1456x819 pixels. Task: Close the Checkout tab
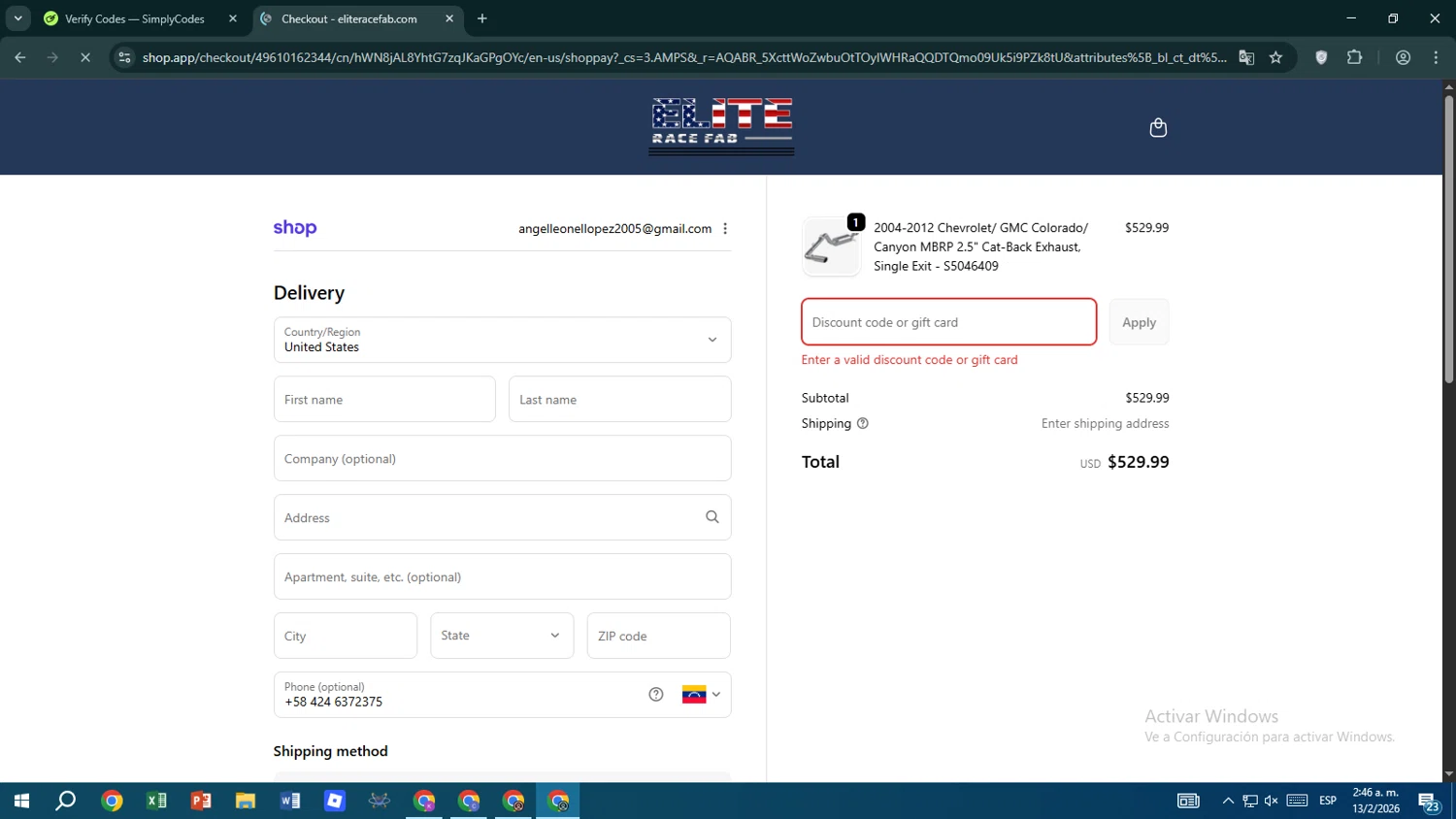tap(449, 18)
